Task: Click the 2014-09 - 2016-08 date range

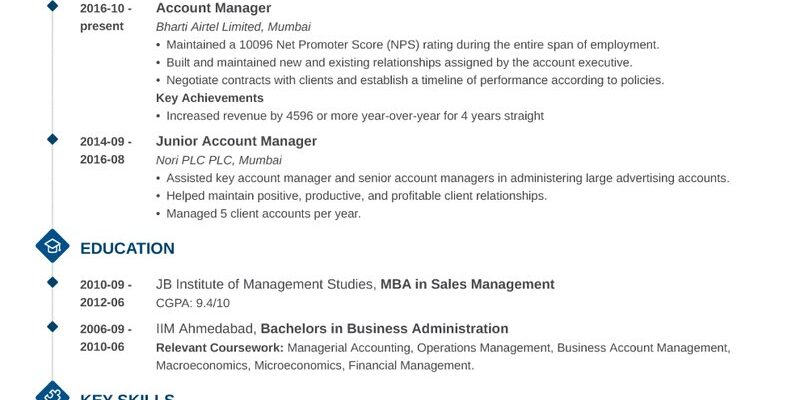Action: pyautogui.click(x=106, y=151)
